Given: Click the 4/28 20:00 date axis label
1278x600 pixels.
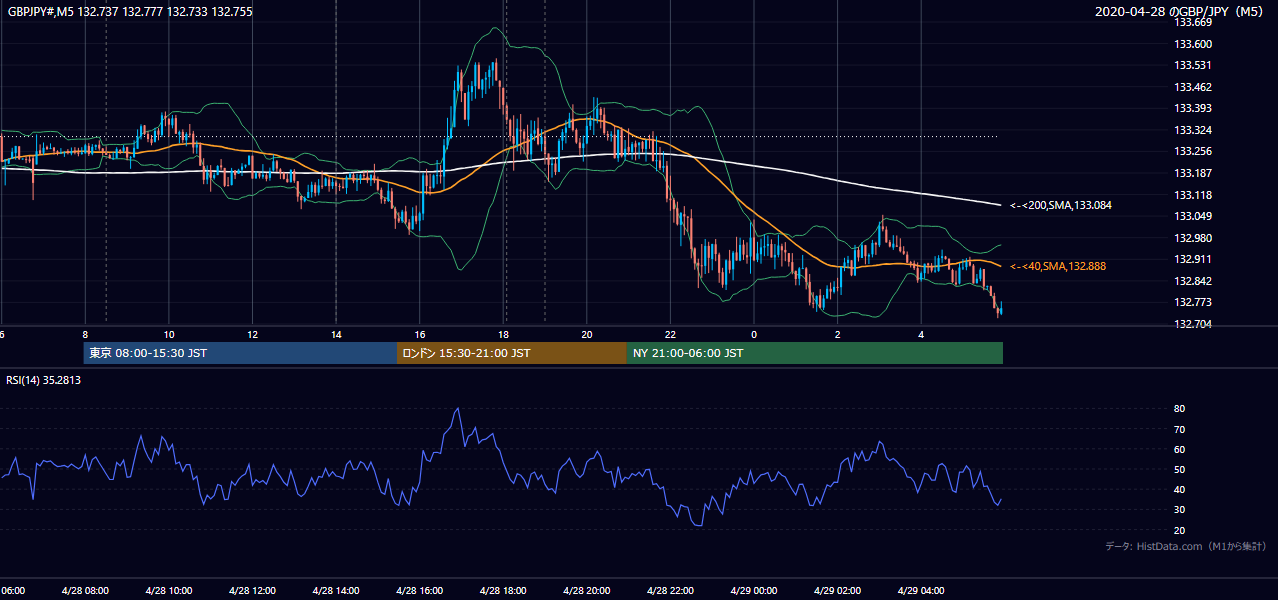Looking at the screenshot, I should 587,590.
